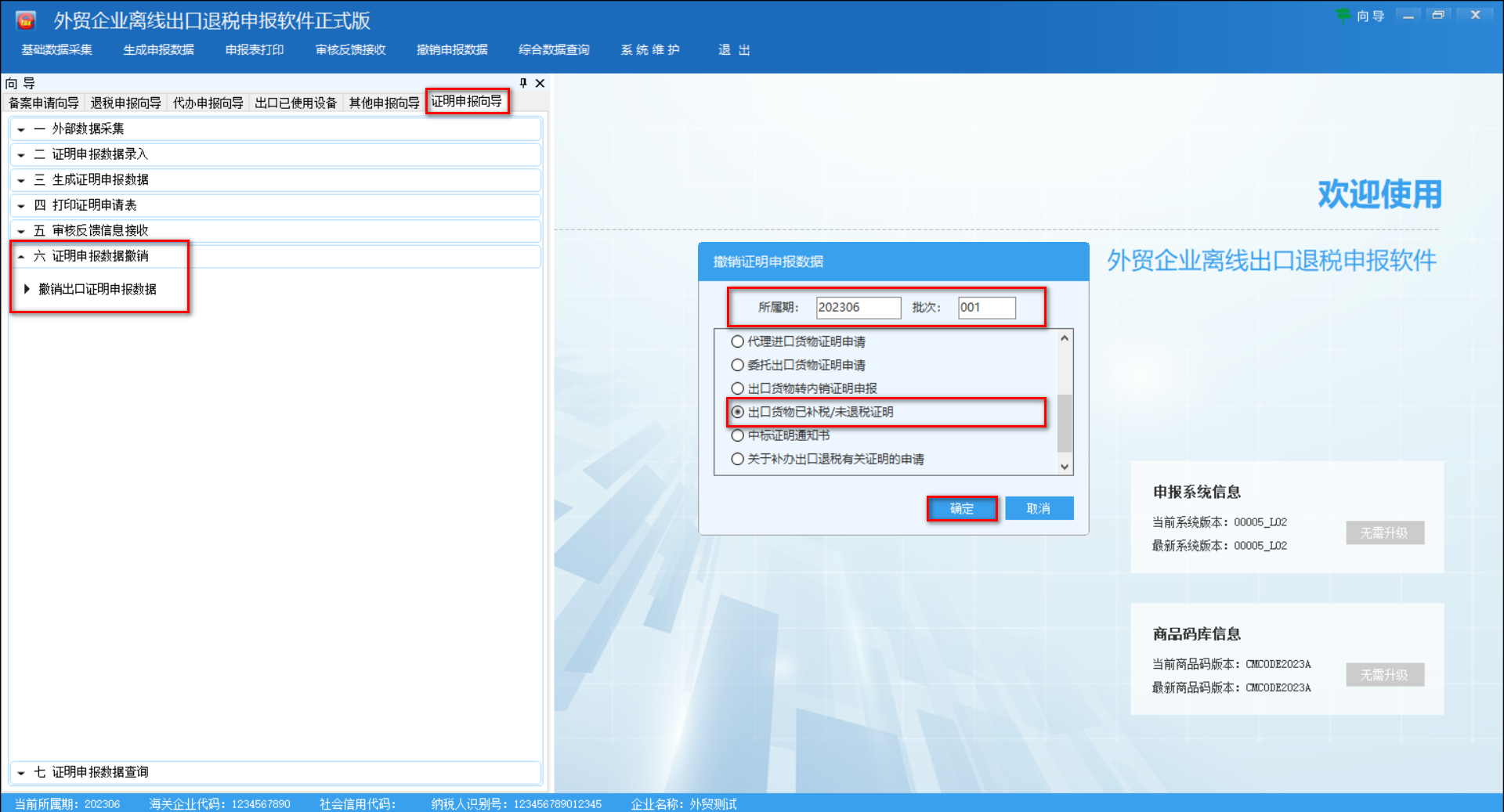Click the 取消 button in the dialog
This screenshot has height=812, width=1504.
pyautogui.click(x=1039, y=508)
